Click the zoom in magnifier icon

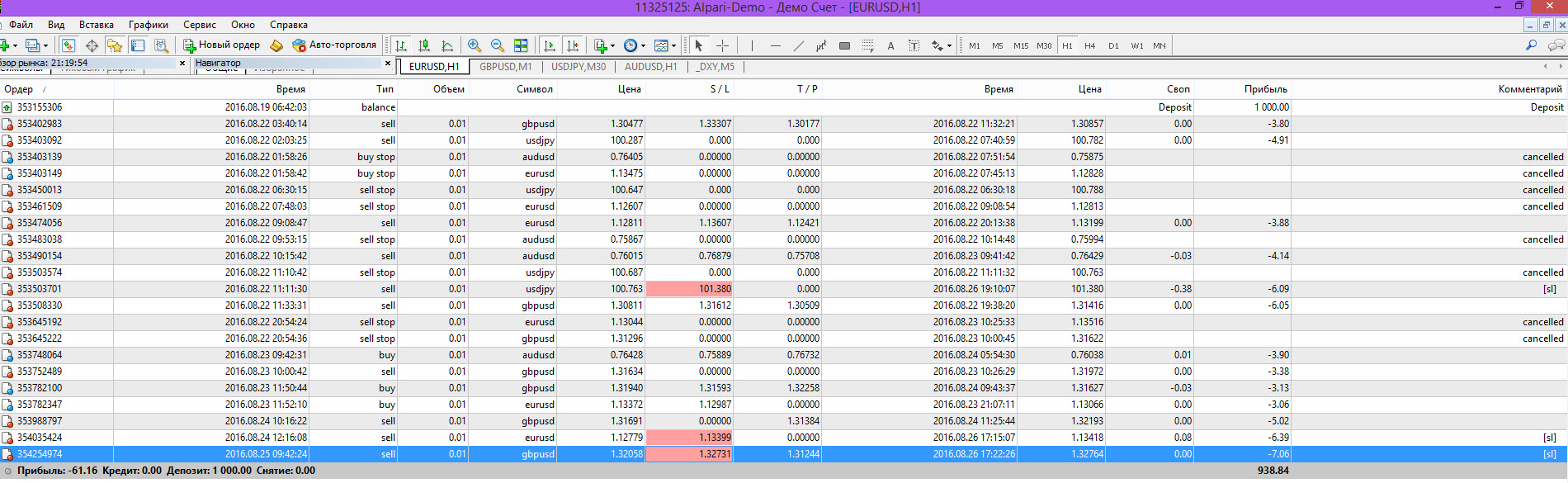tap(475, 45)
